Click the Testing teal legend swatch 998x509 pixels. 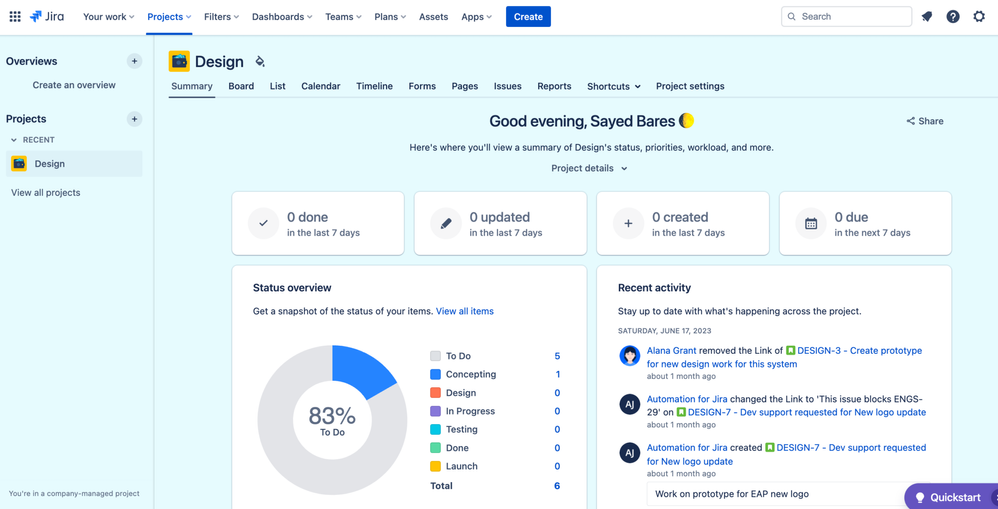click(435, 429)
